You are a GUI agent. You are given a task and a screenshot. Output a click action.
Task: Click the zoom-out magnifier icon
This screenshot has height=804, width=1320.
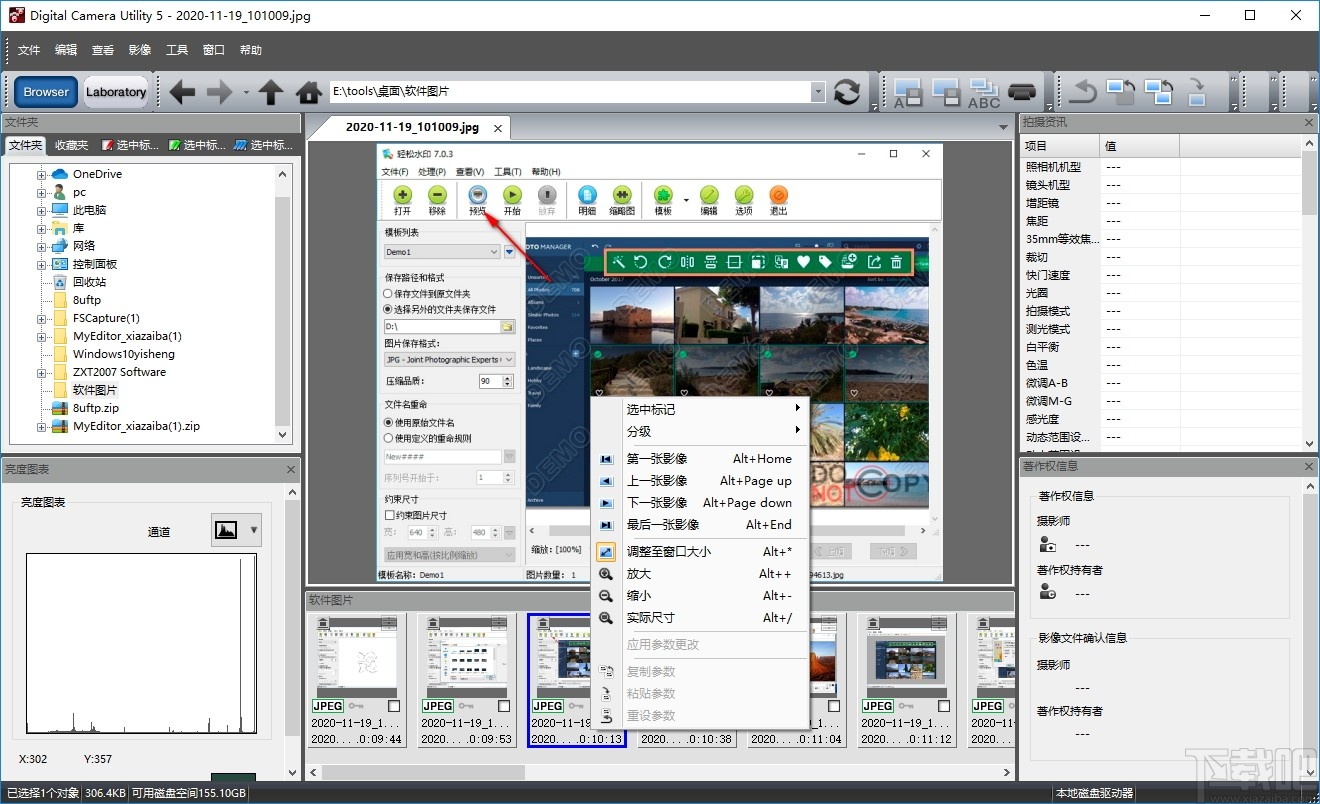coord(606,596)
